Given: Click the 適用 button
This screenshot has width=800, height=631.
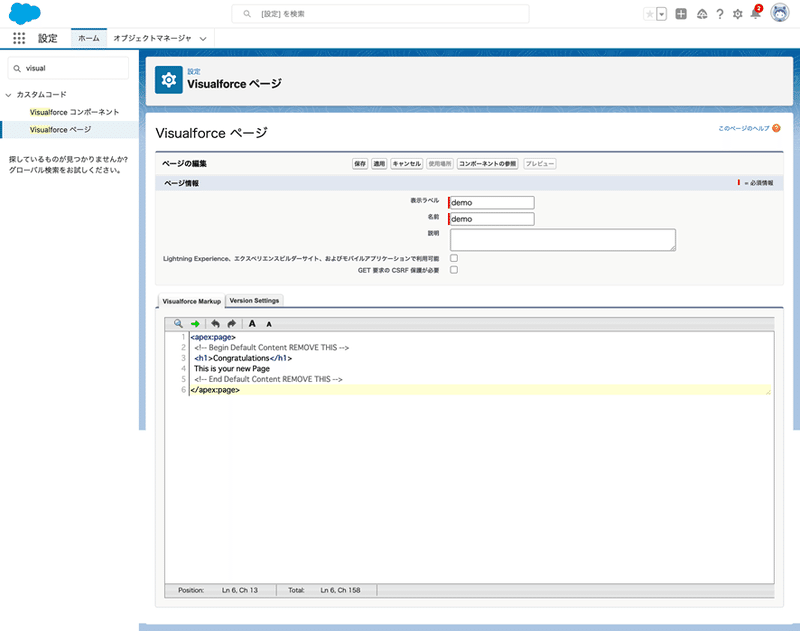Looking at the screenshot, I should coord(379,164).
